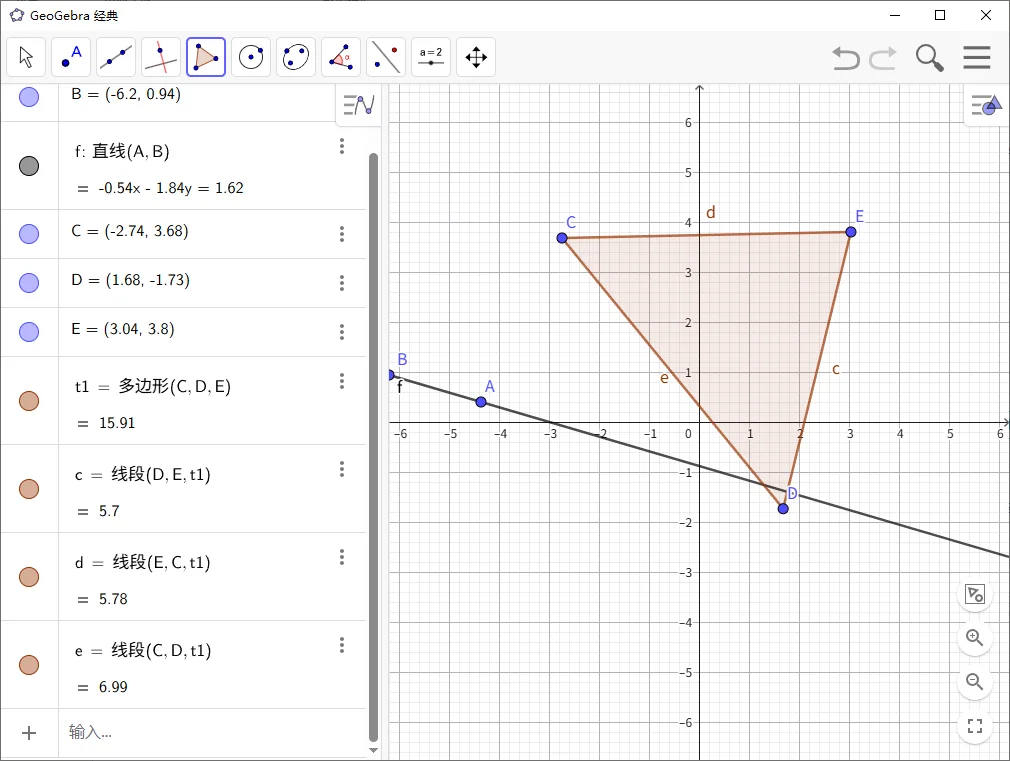Screen dimensions: 1010x761
Task: Click the segment label d on graph
Action: pyautogui.click(x=710, y=212)
